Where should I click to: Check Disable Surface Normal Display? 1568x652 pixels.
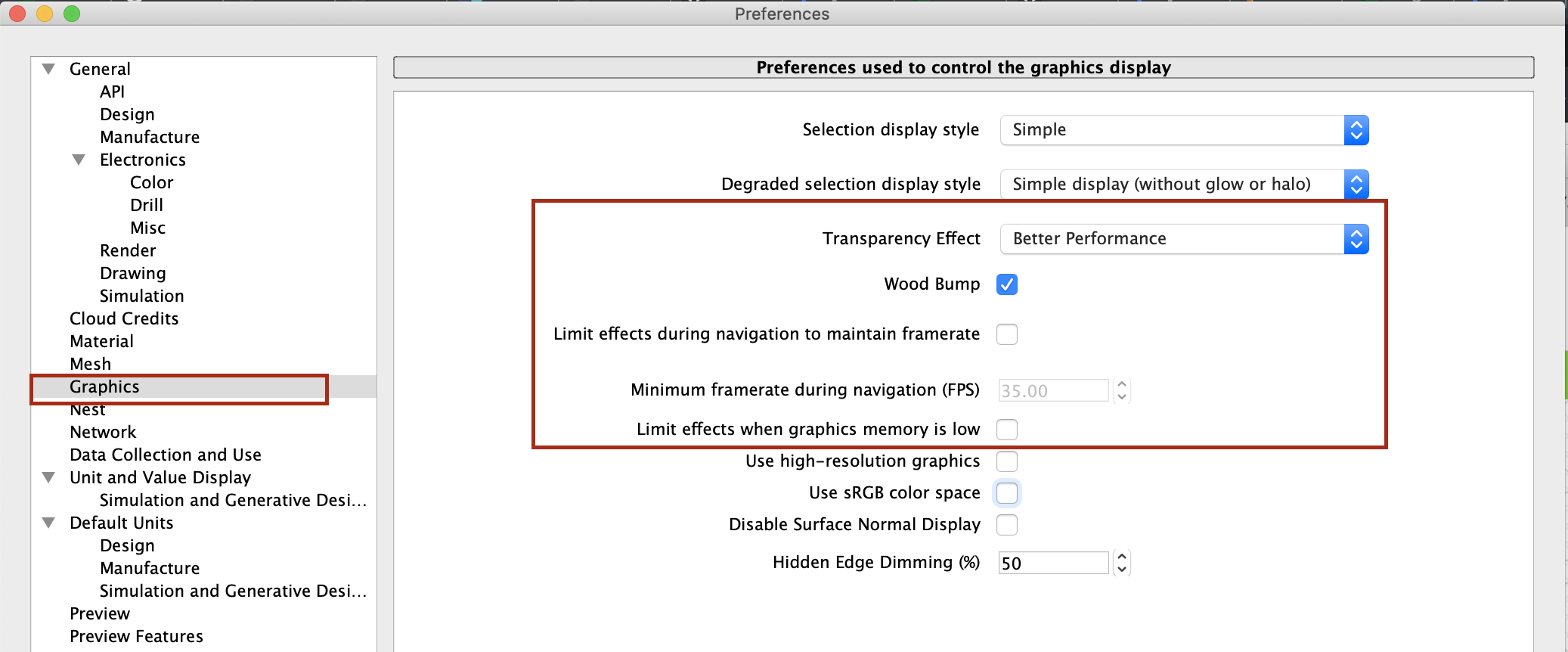tap(1007, 525)
